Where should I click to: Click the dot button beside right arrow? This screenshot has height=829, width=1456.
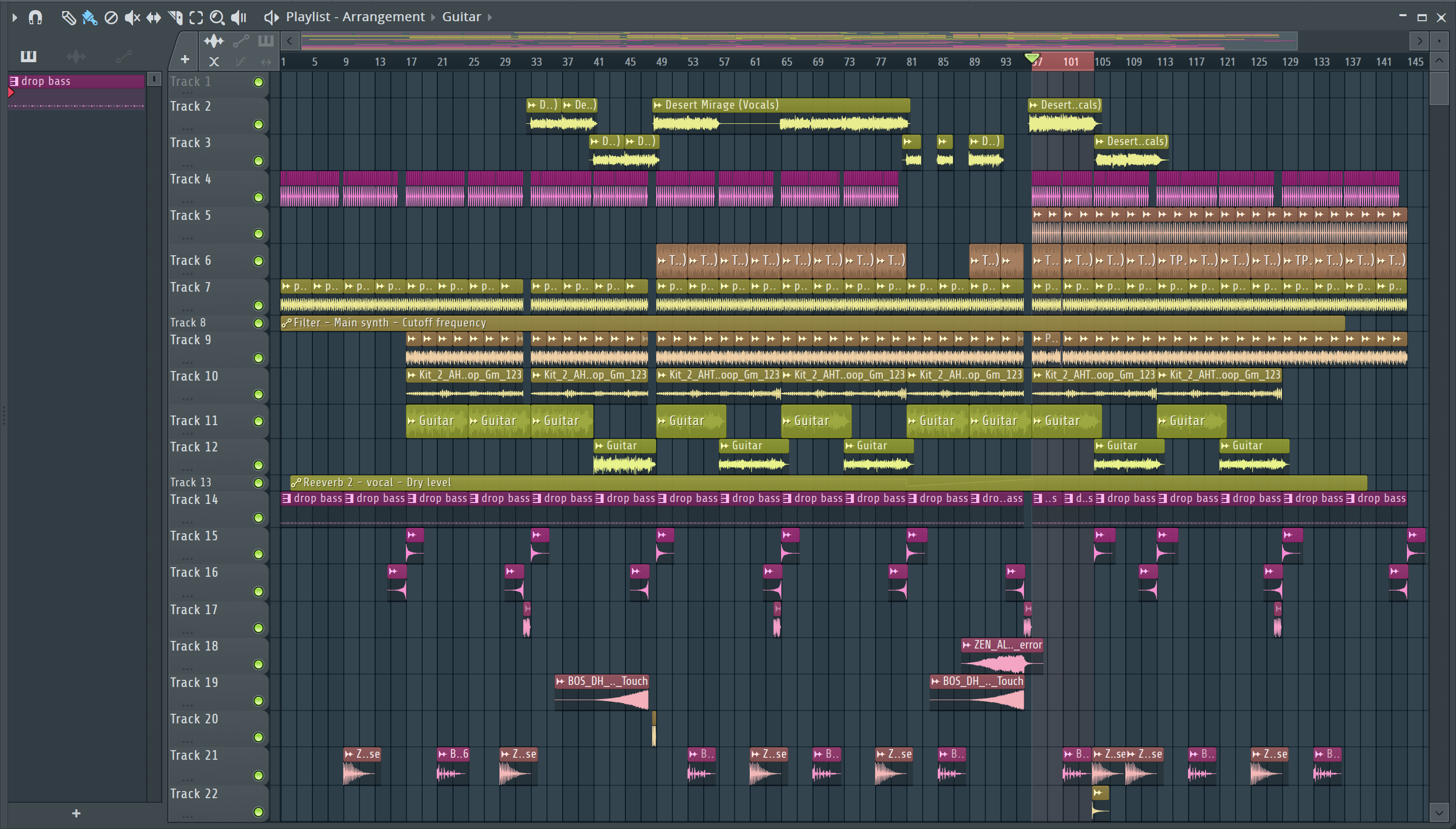click(1439, 41)
